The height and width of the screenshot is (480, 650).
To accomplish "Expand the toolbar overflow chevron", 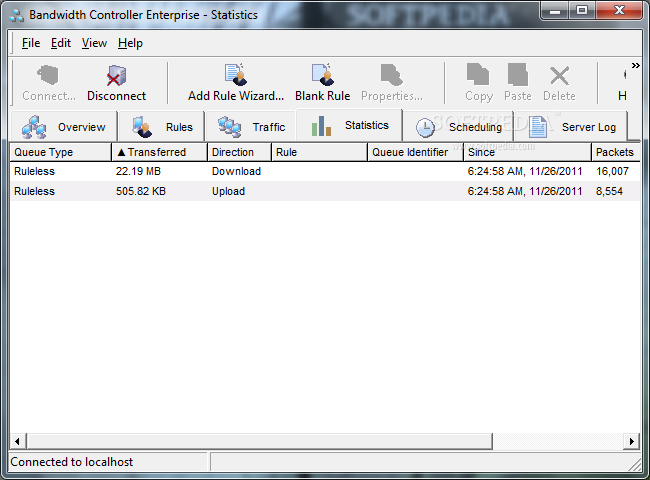I will [x=635, y=65].
